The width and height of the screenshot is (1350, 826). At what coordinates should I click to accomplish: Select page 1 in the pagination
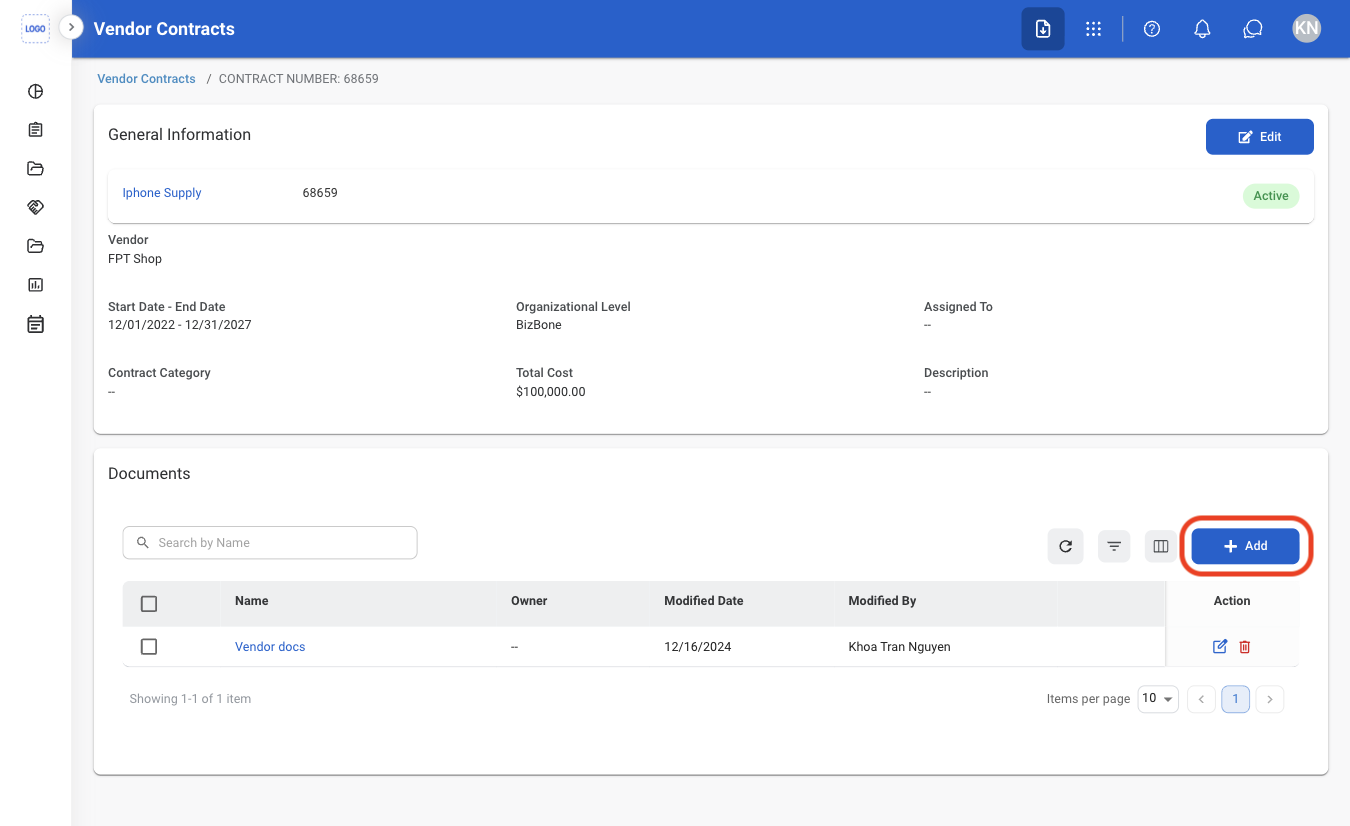point(1235,699)
